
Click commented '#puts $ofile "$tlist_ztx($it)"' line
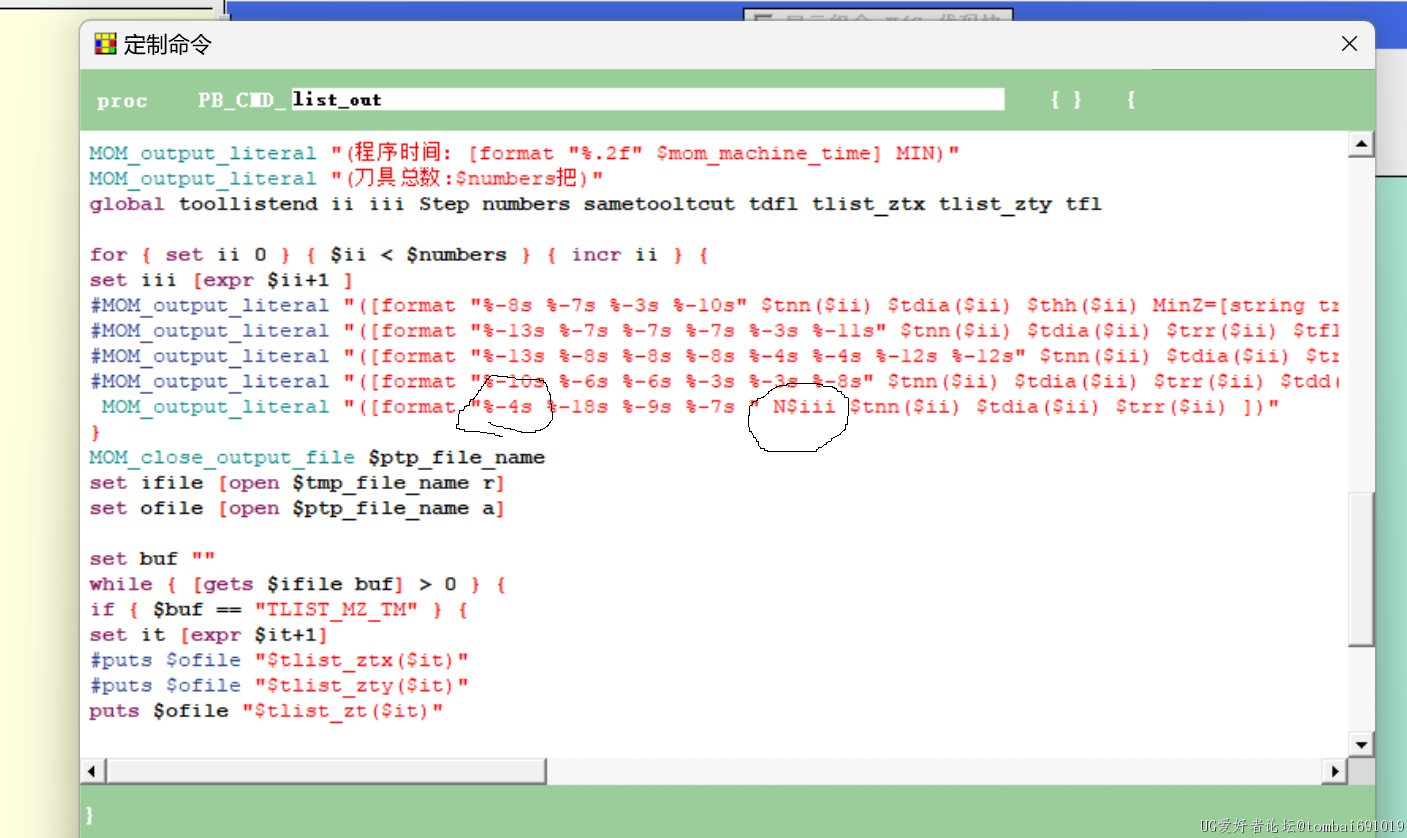click(279, 661)
